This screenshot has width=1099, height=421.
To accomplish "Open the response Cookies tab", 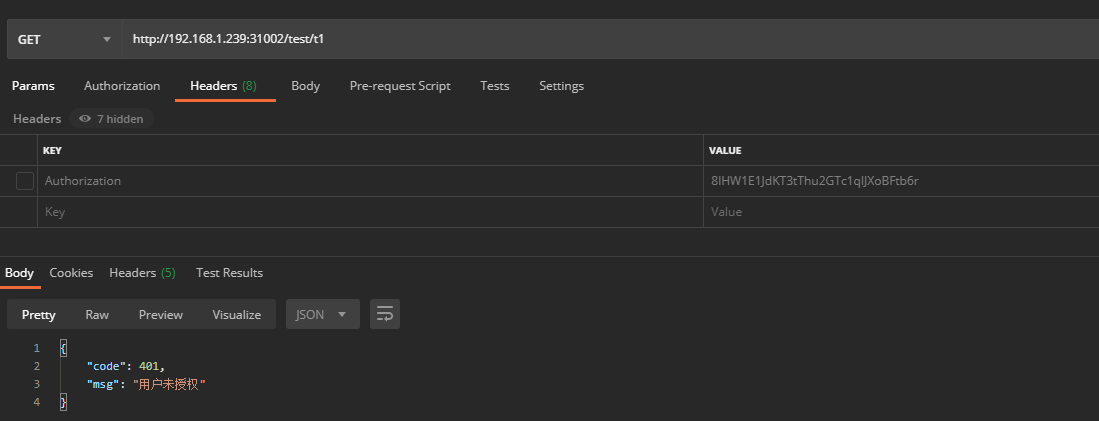I will [x=71, y=273].
